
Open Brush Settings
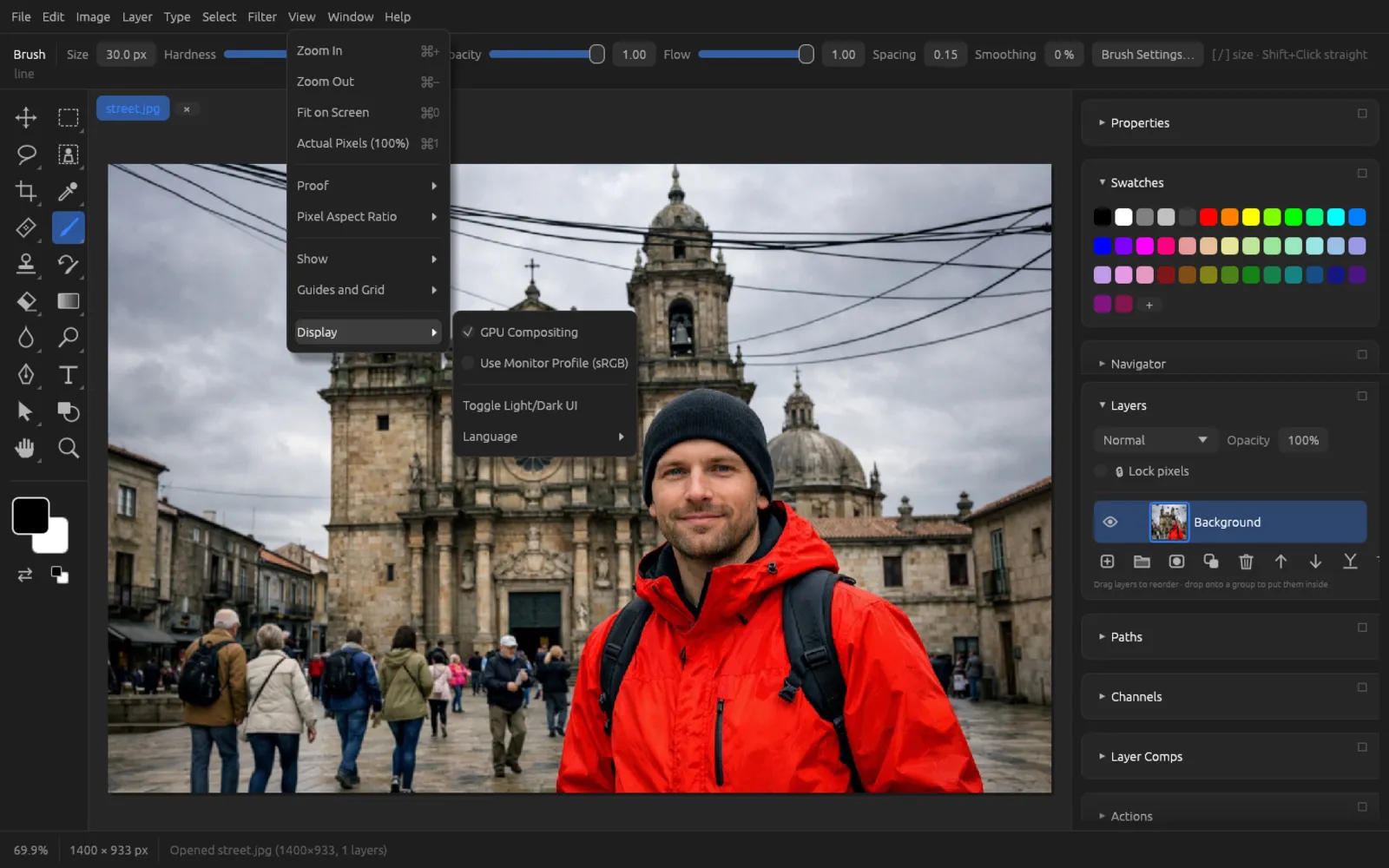point(1148,54)
